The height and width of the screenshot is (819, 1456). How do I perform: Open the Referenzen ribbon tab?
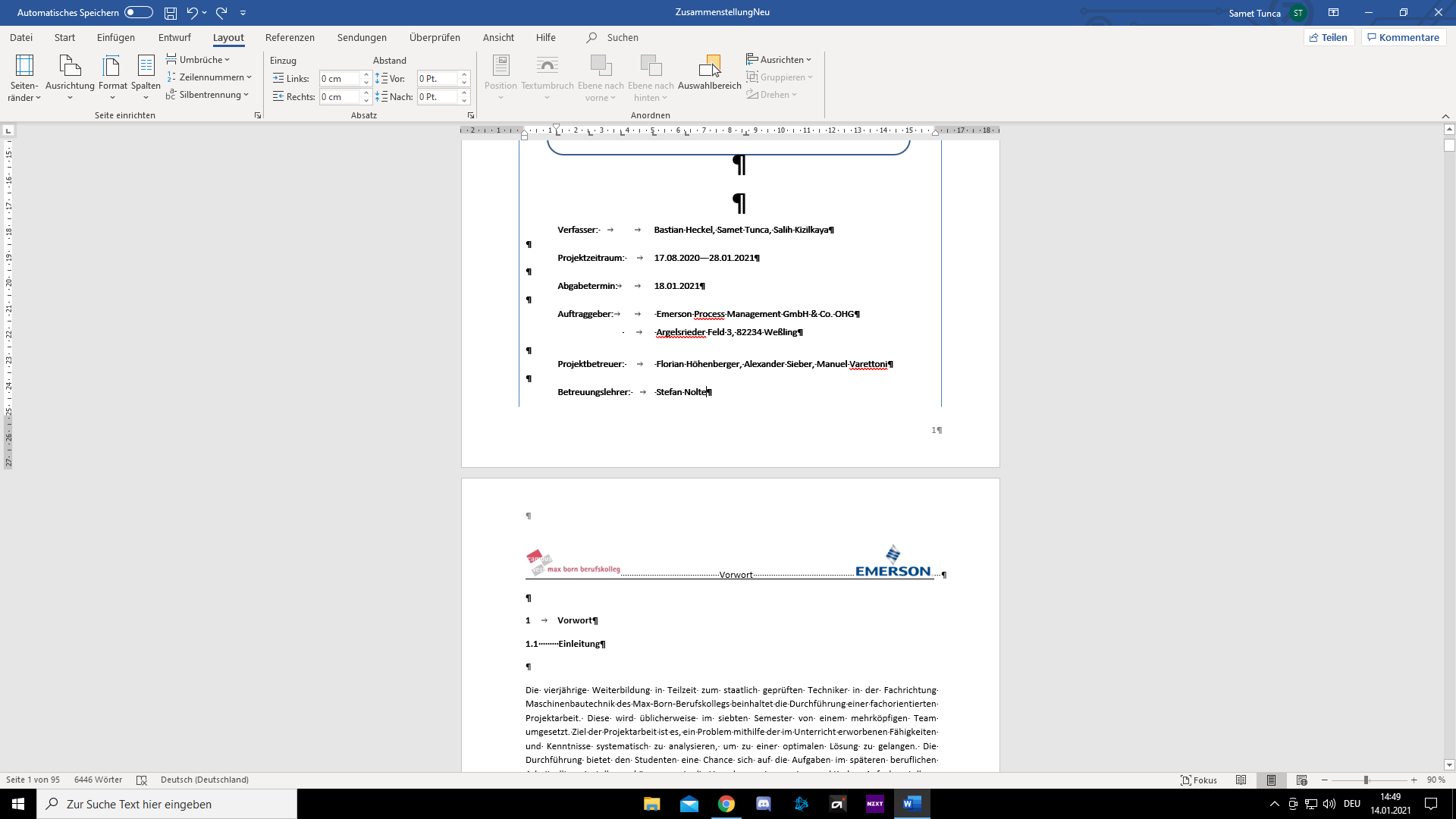290,37
